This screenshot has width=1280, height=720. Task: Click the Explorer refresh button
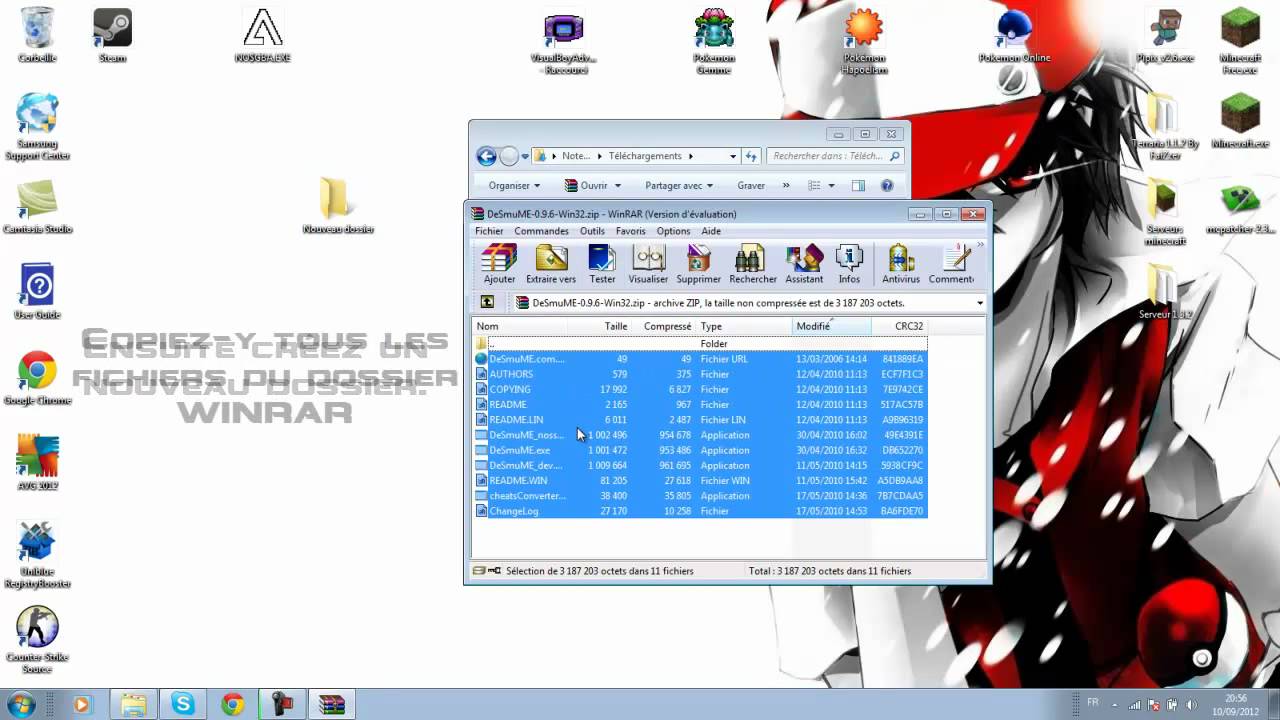coord(751,156)
